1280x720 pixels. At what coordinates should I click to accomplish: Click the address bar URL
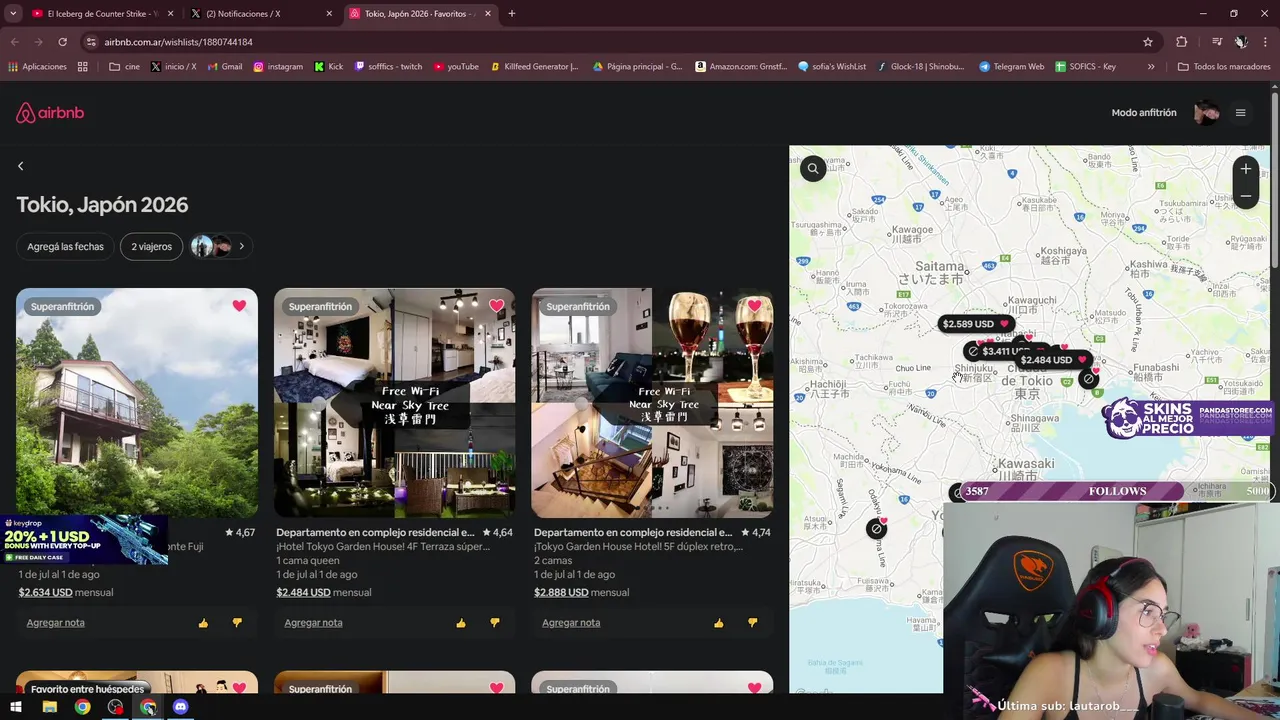178,42
